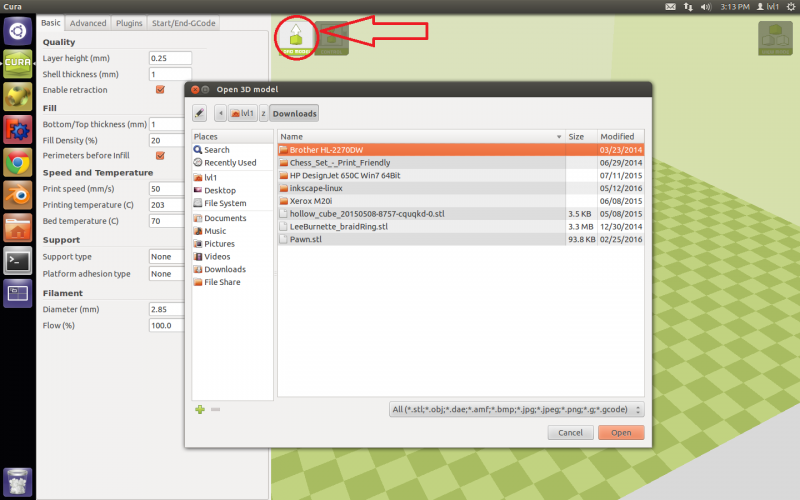Launch Google Chrome from the dock
Screen dimensions: 800x500
click(18, 163)
